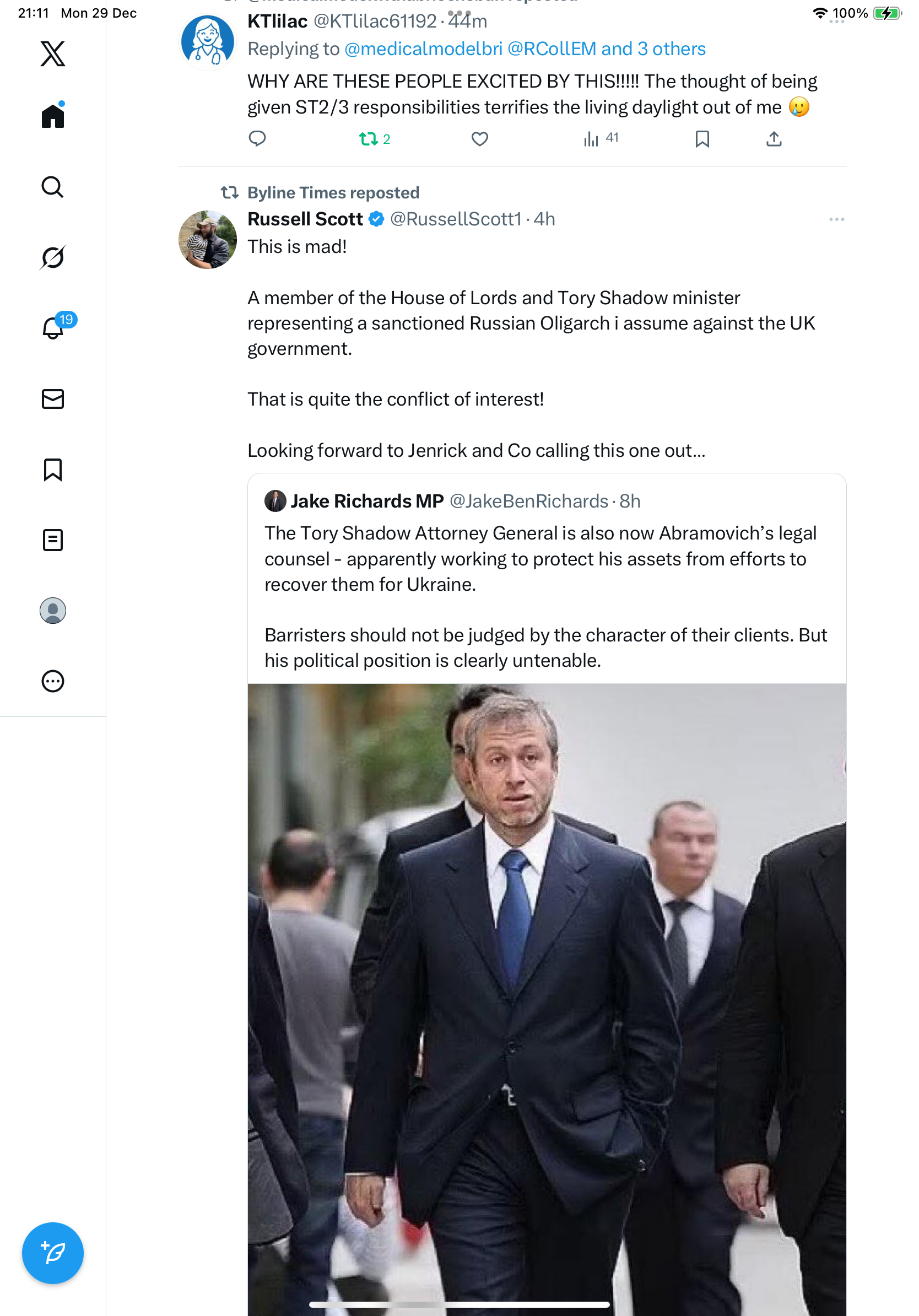Open Direct Messages envelope icon

point(53,399)
